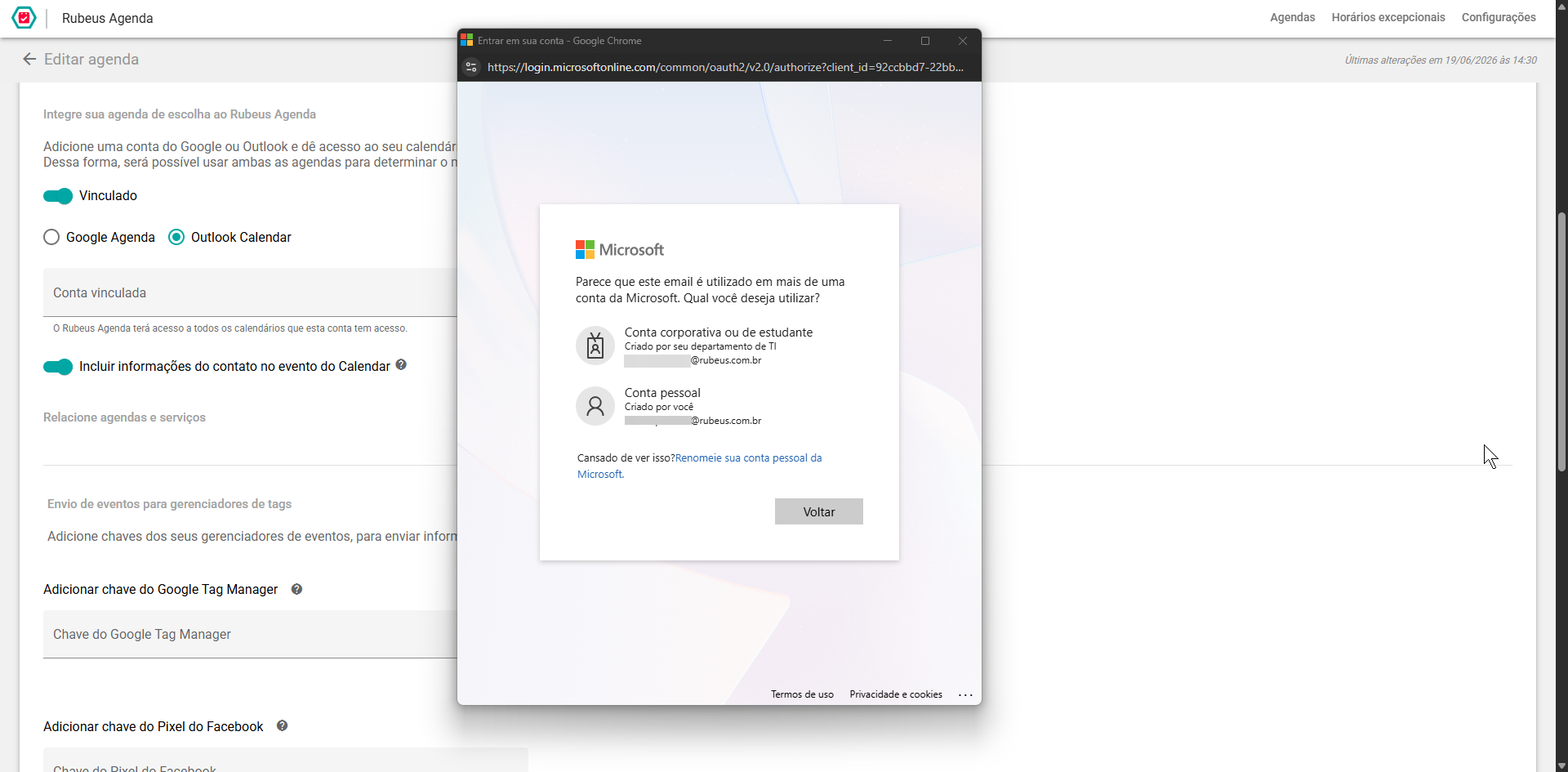Select the Outlook Calendar radio option
This screenshot has width=1568, height=772.
[x=176, y=237]
